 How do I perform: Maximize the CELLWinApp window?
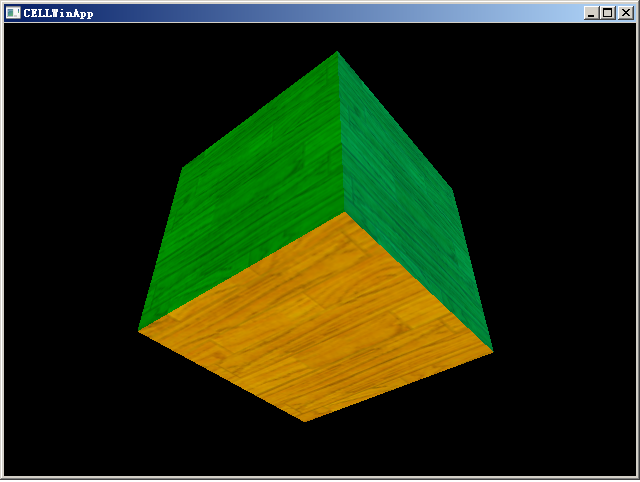607,13
